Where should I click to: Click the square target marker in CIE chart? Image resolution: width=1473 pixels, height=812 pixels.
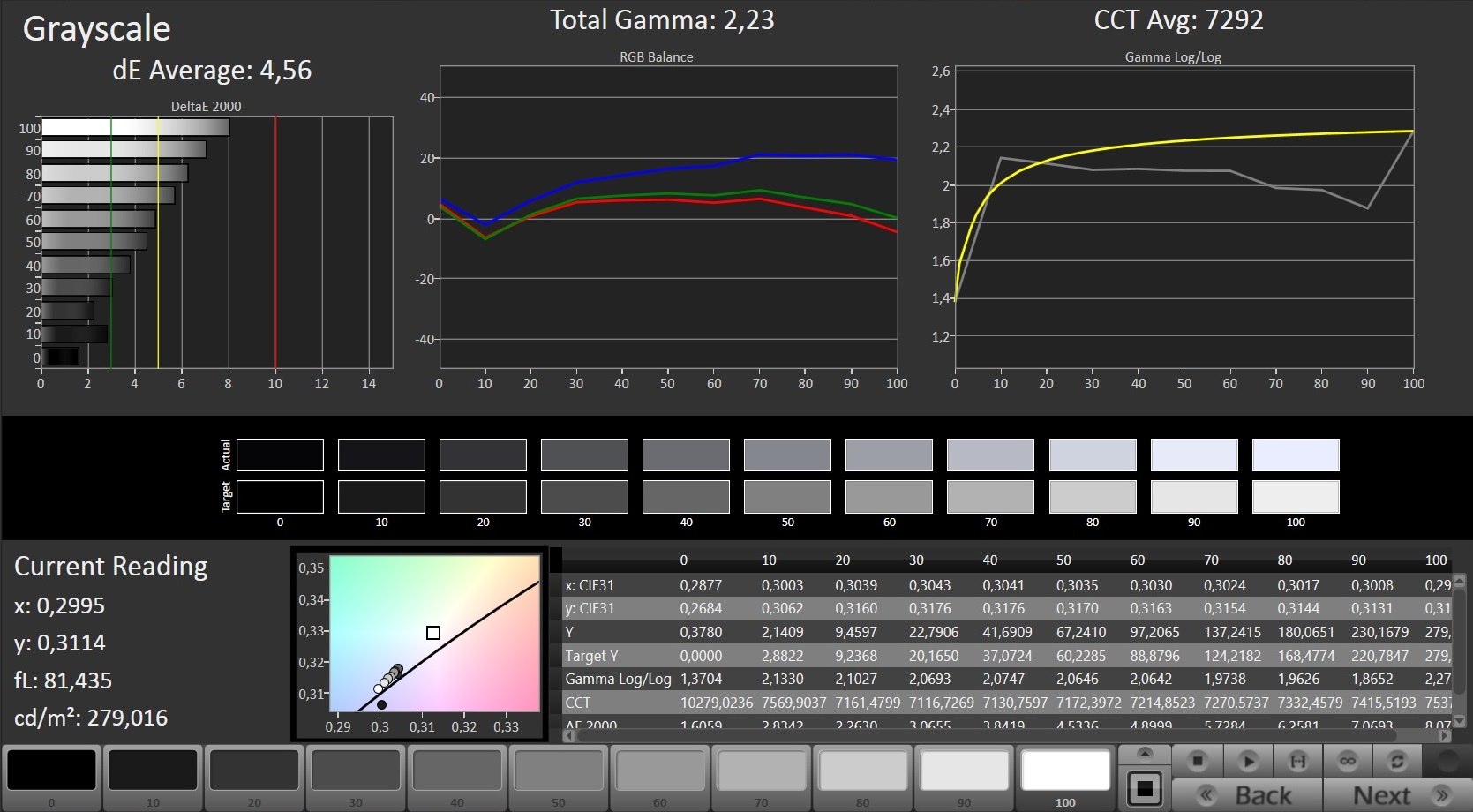[433, 633]
